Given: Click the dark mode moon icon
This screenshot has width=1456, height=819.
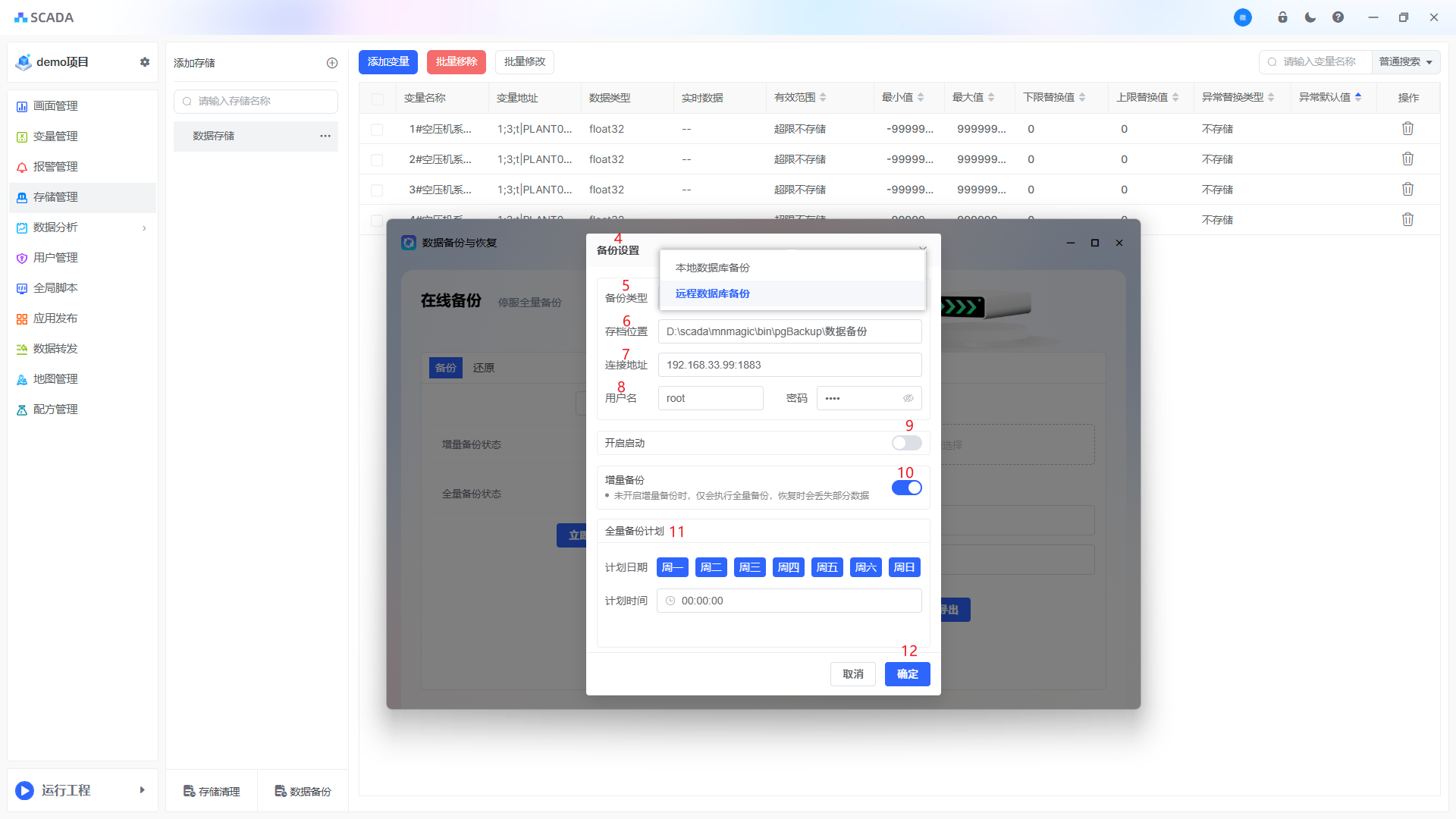Looking at the screenshot, I should [x=1310, y=17].
